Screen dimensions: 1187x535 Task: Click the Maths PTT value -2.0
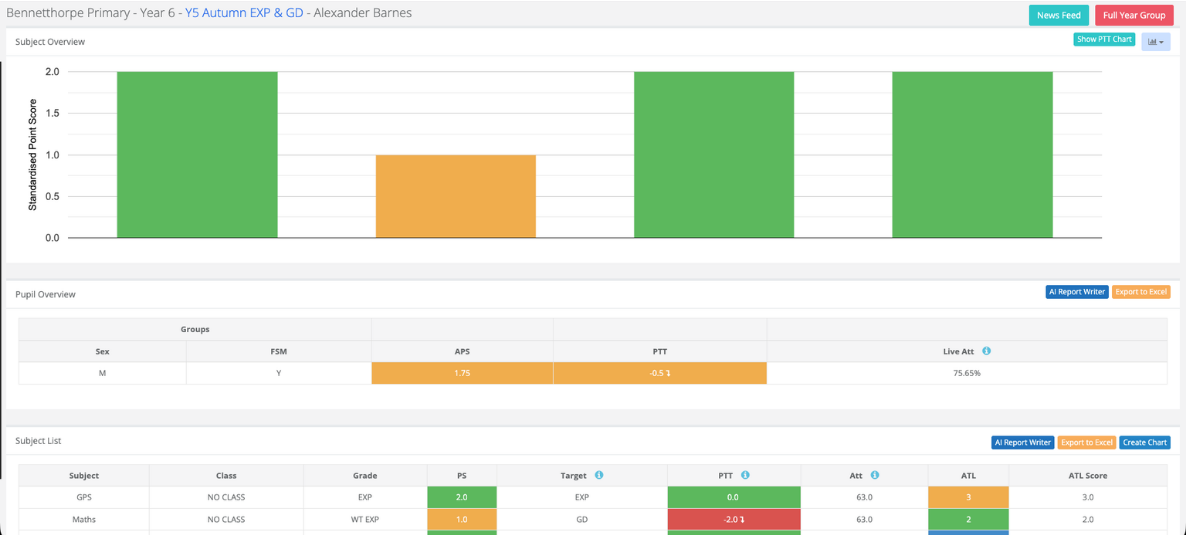pyautogui.click(x=734, y=519)
